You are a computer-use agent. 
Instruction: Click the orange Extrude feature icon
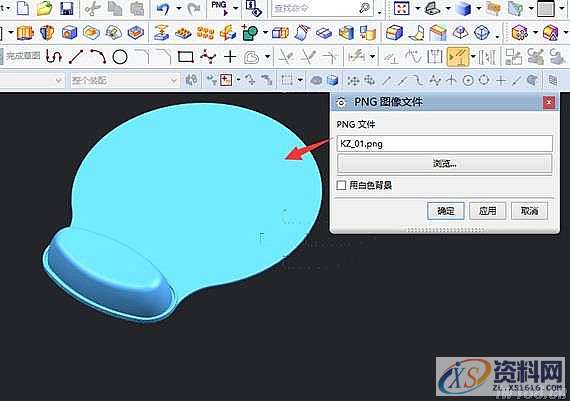pyautogui.click(x=25, y=32)
